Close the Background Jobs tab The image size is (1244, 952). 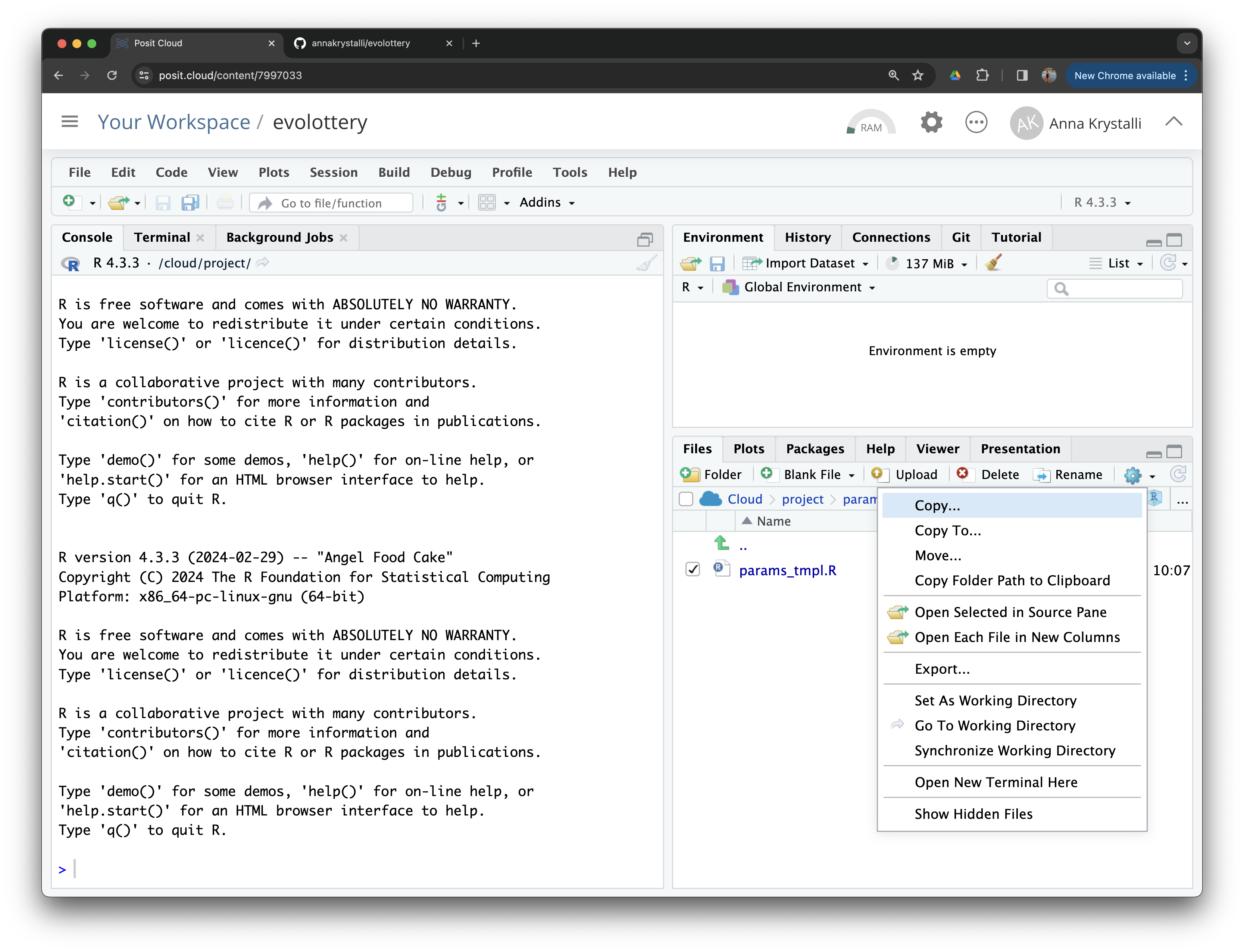343,237
